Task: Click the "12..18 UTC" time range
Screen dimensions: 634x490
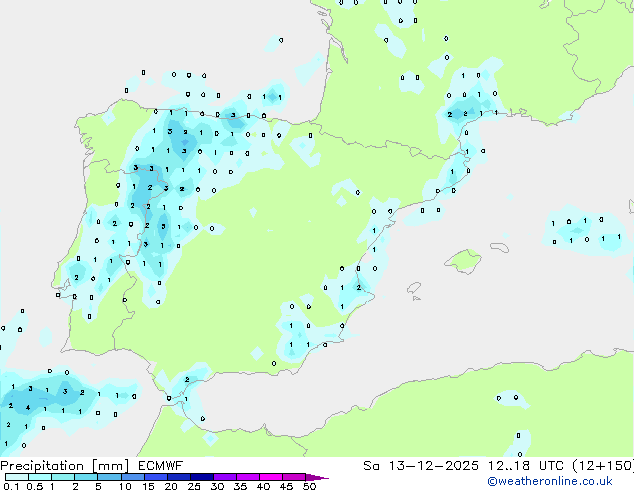Action: click(x=526, y=466)
